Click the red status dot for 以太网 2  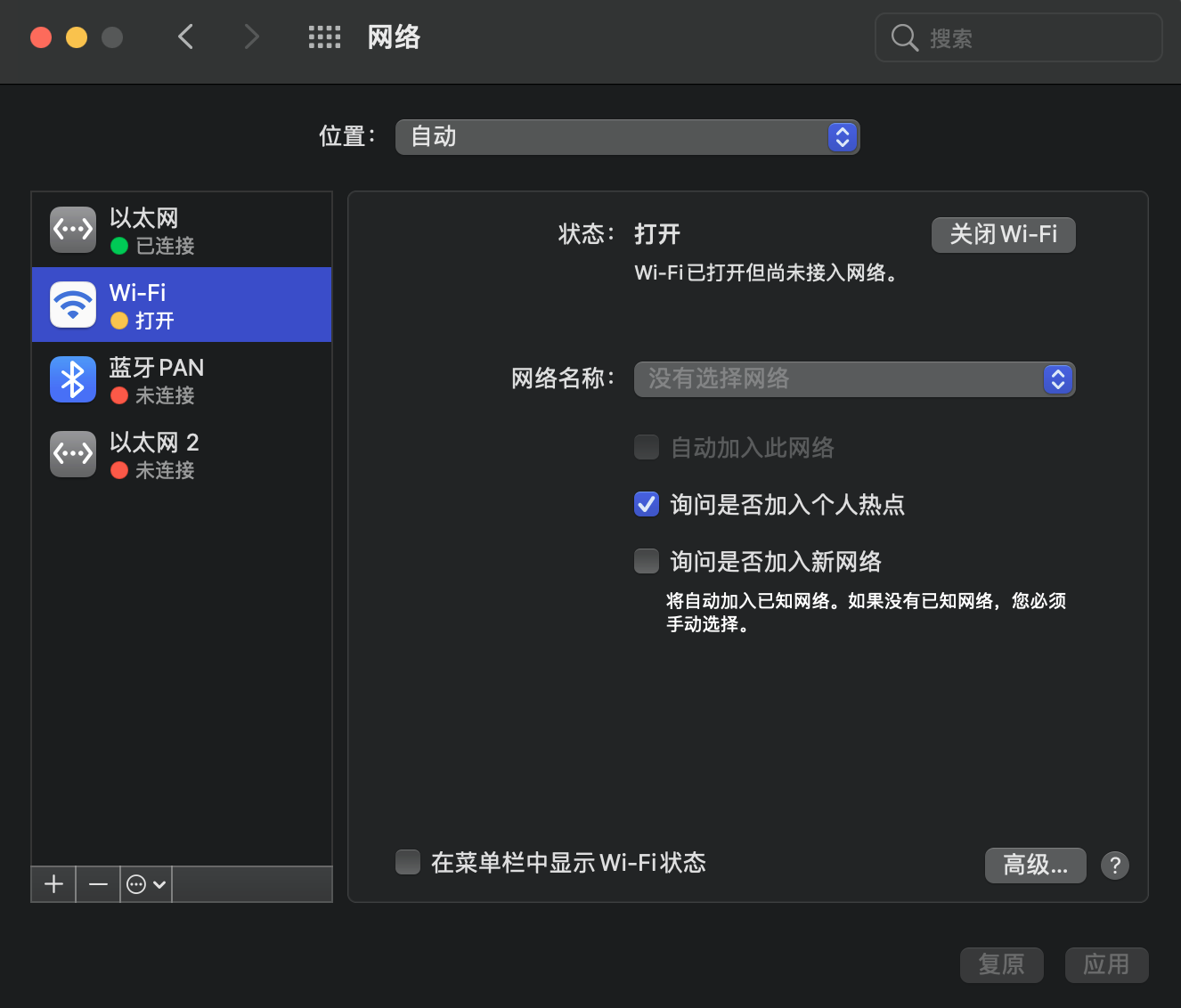pos(119,470)
